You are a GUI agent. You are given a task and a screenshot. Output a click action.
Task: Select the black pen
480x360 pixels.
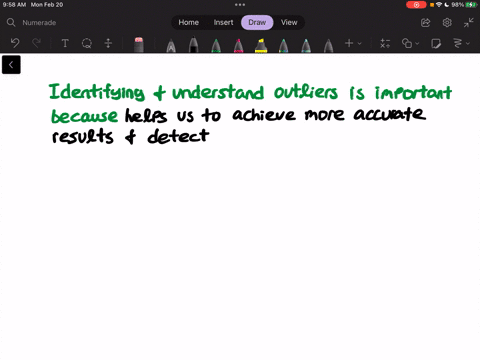193,45
